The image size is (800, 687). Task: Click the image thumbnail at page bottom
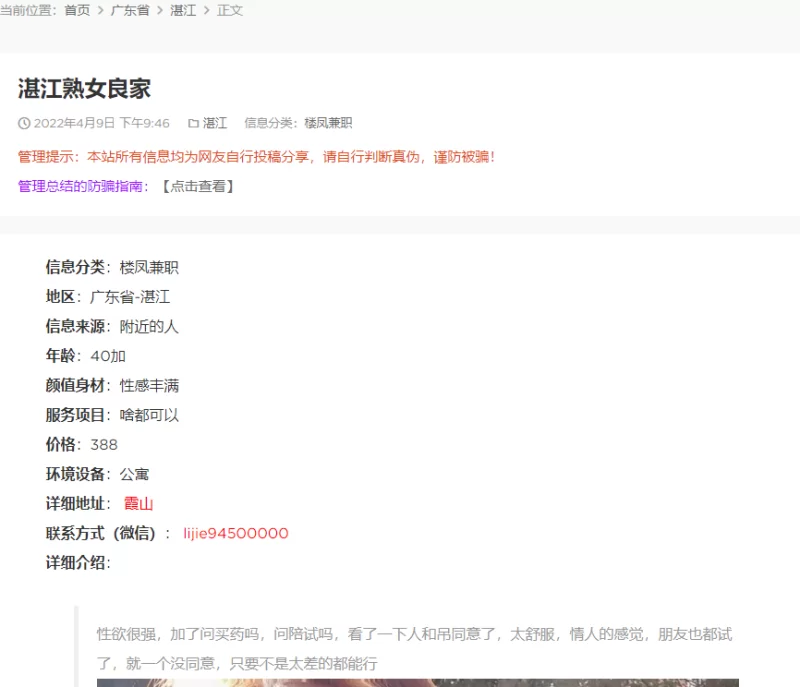click(x=417, y=682)
